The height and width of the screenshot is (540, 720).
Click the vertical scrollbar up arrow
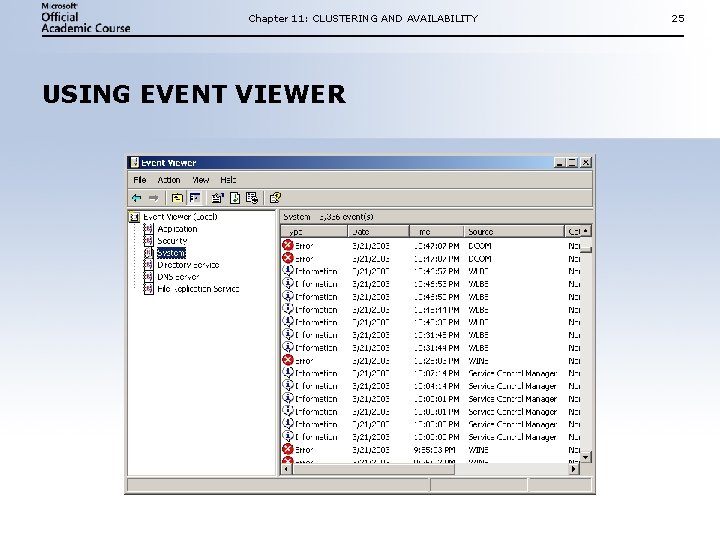point(585,231)
